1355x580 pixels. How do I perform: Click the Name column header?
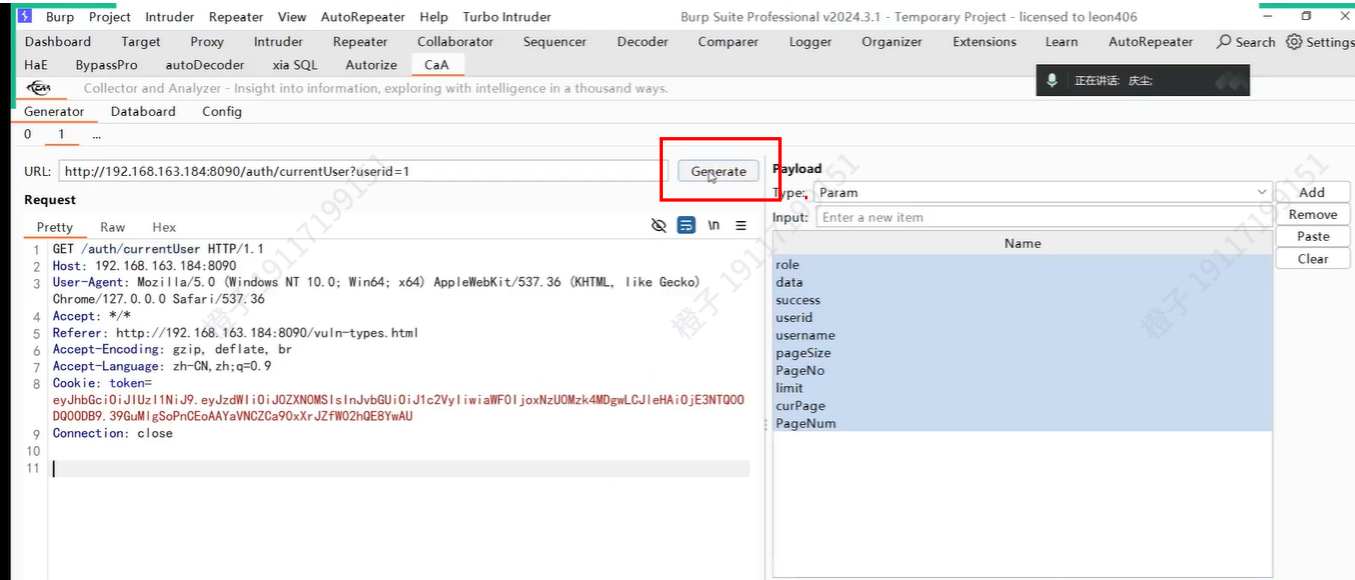click(1022, 243)
